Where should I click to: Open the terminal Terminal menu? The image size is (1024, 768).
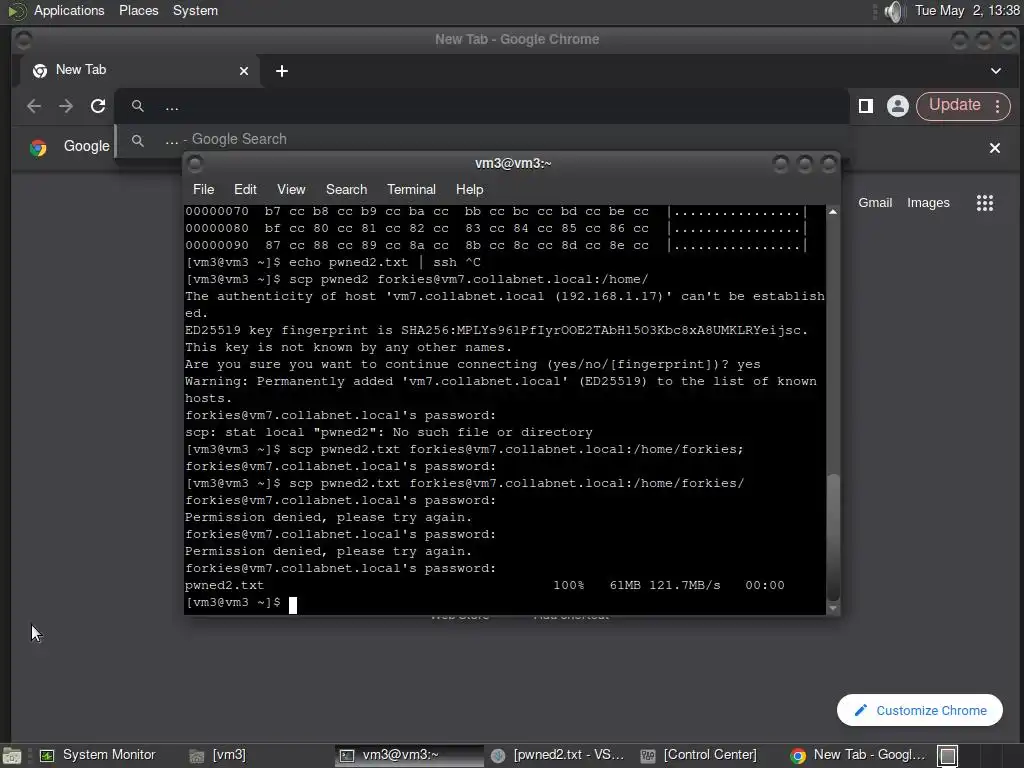(x=411, y=189)
